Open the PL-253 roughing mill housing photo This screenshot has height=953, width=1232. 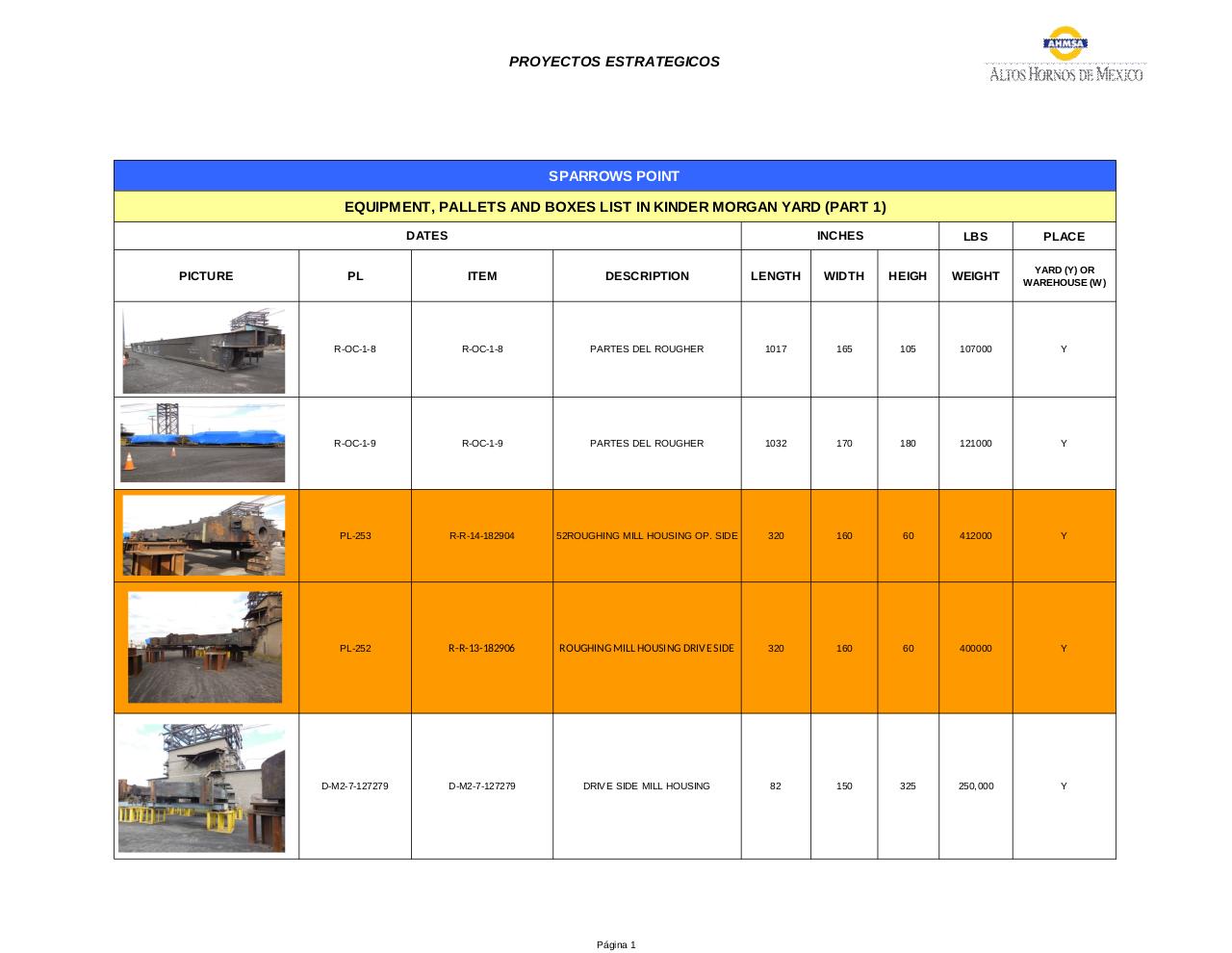tap(203, 535)
